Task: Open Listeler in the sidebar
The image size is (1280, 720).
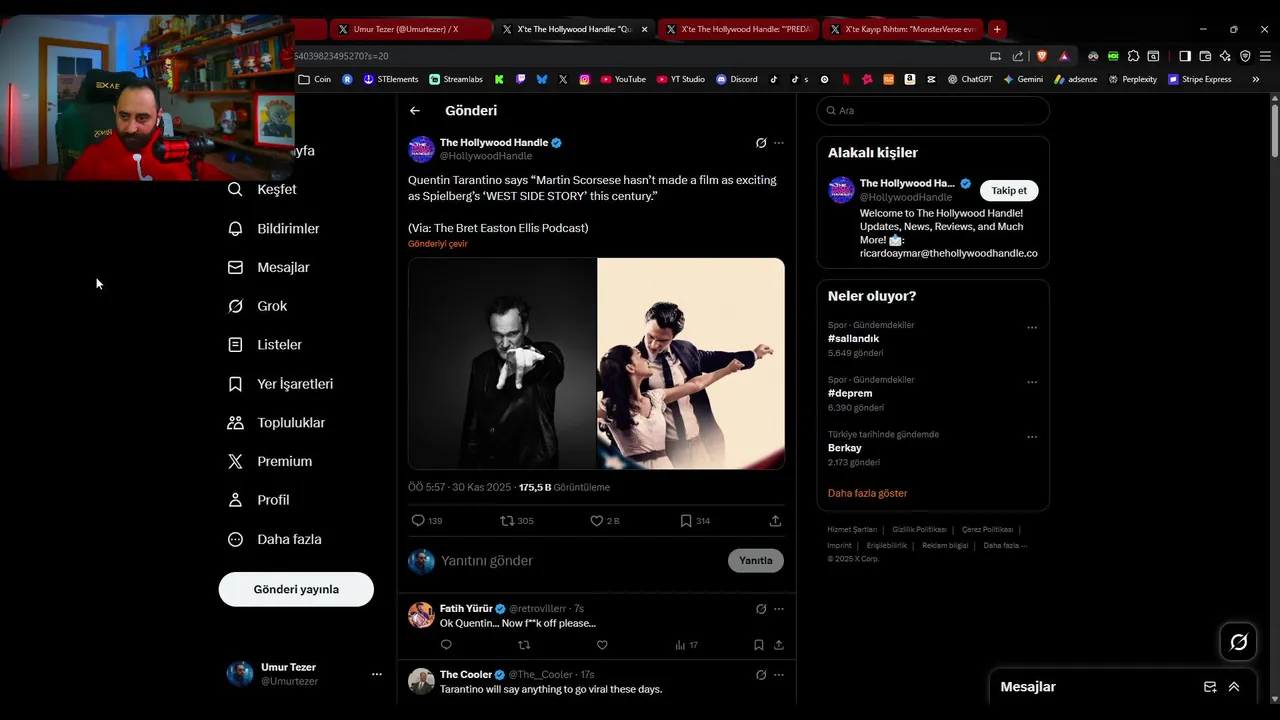Action: click(x=265, y=344)
